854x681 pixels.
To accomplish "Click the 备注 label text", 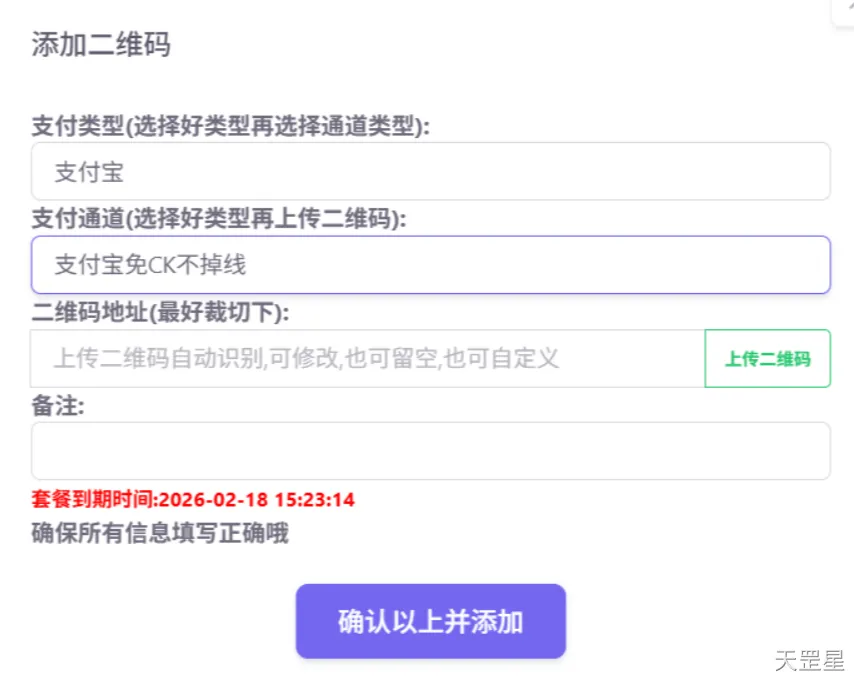I will tap(58, 405).
